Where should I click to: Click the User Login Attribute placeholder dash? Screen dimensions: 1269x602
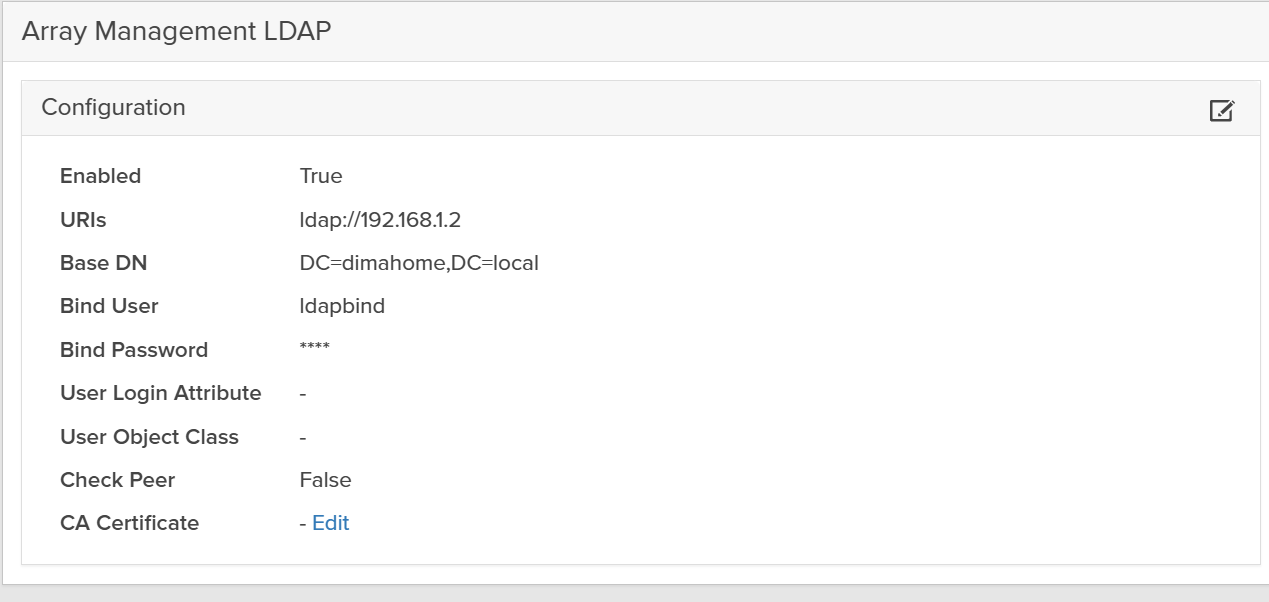(302, 393)
